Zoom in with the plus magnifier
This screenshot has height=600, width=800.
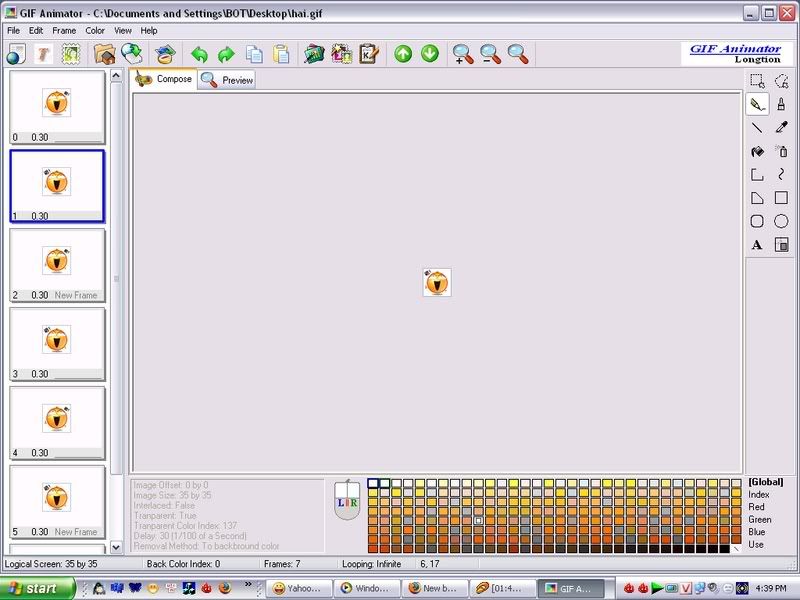463,54
